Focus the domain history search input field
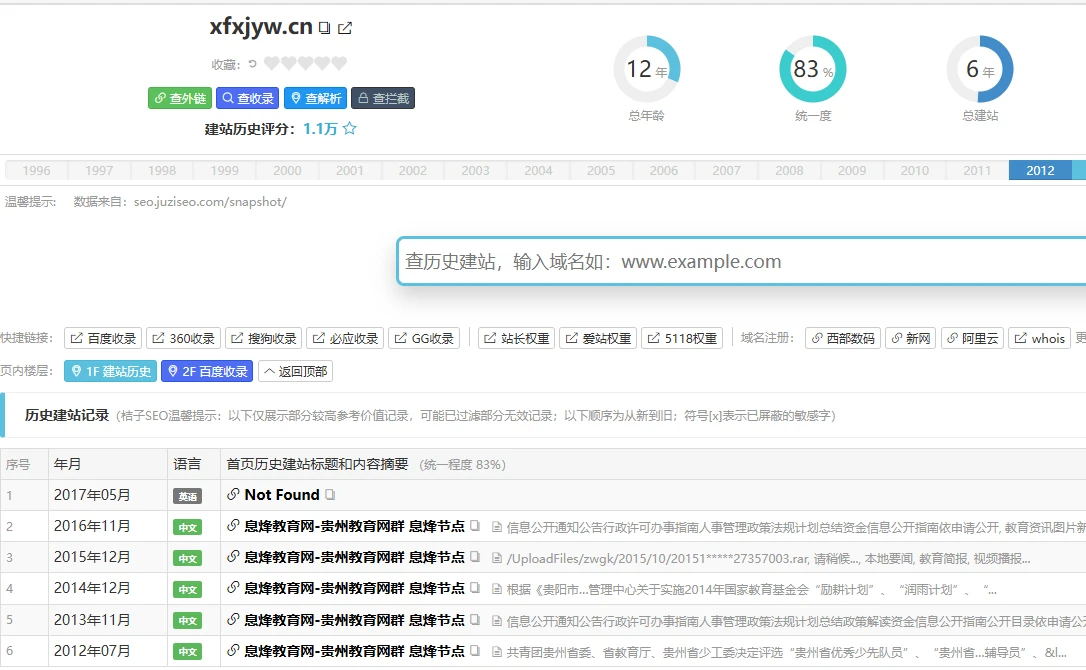 (x=740, y=262)
